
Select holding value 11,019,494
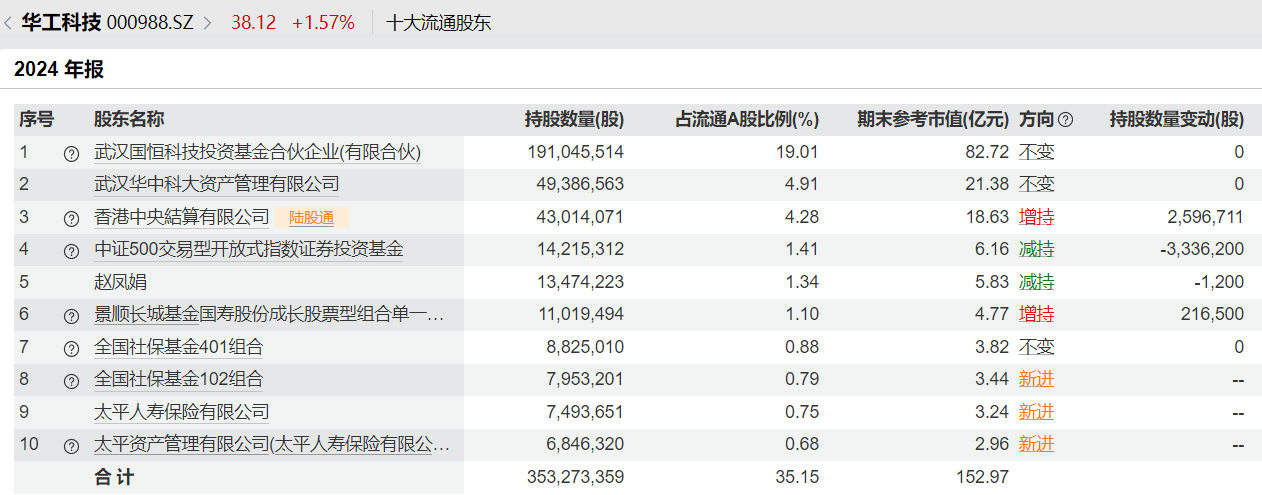click(x=580, y=314)
